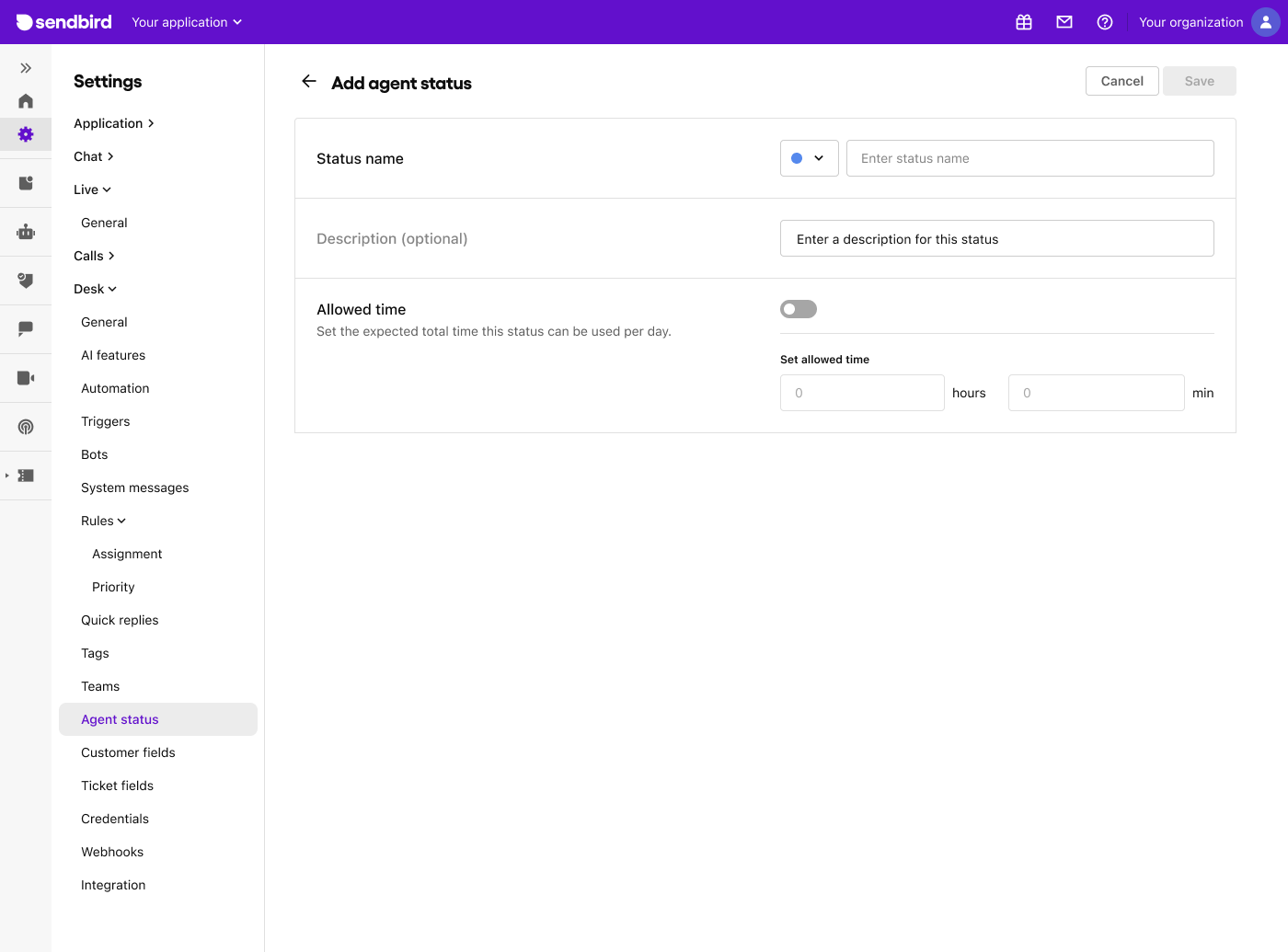This screenshot has height=952, width=1288.
Task: Click the mail inbox icon
Action: (x=1064, y=21)
